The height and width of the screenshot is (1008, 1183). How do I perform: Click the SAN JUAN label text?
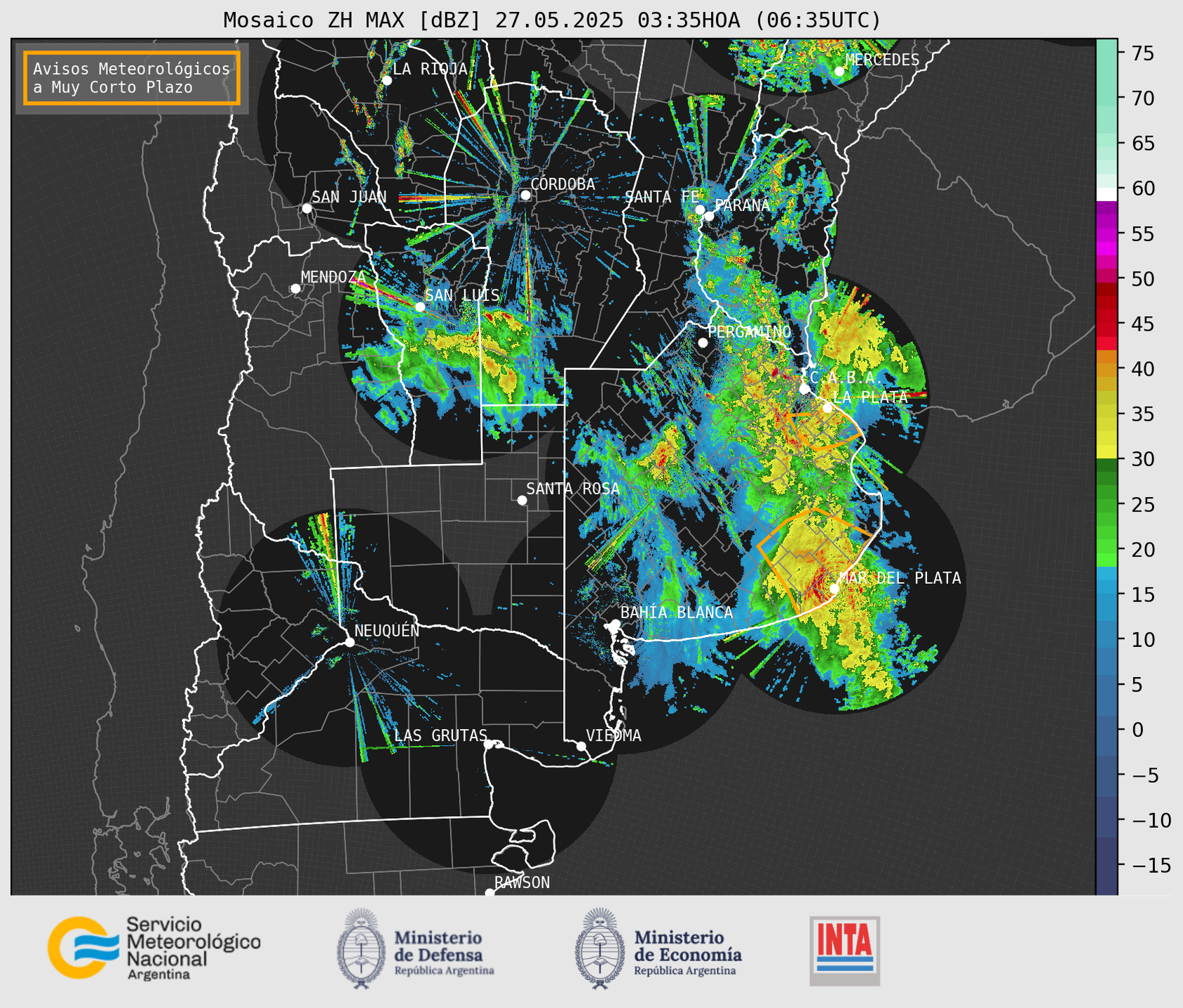click(349, 197)
